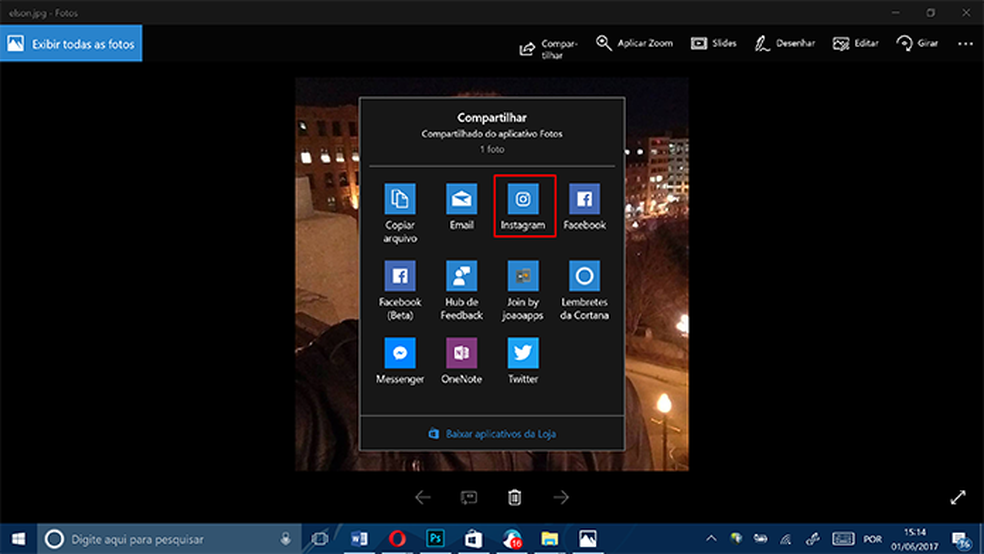Open Microsoft Store from the taskbar
This screenshot has height=554, width=984.
pos(474,539)
